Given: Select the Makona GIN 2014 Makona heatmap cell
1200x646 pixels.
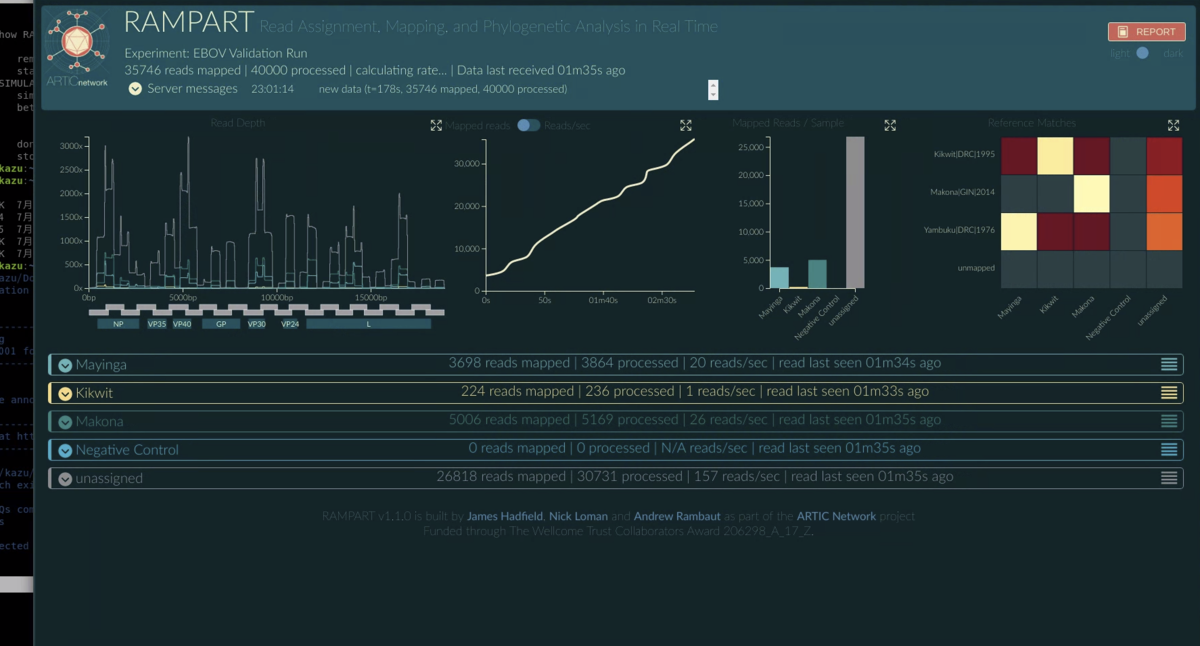Looking at the screenshot, I should 1092,195.
